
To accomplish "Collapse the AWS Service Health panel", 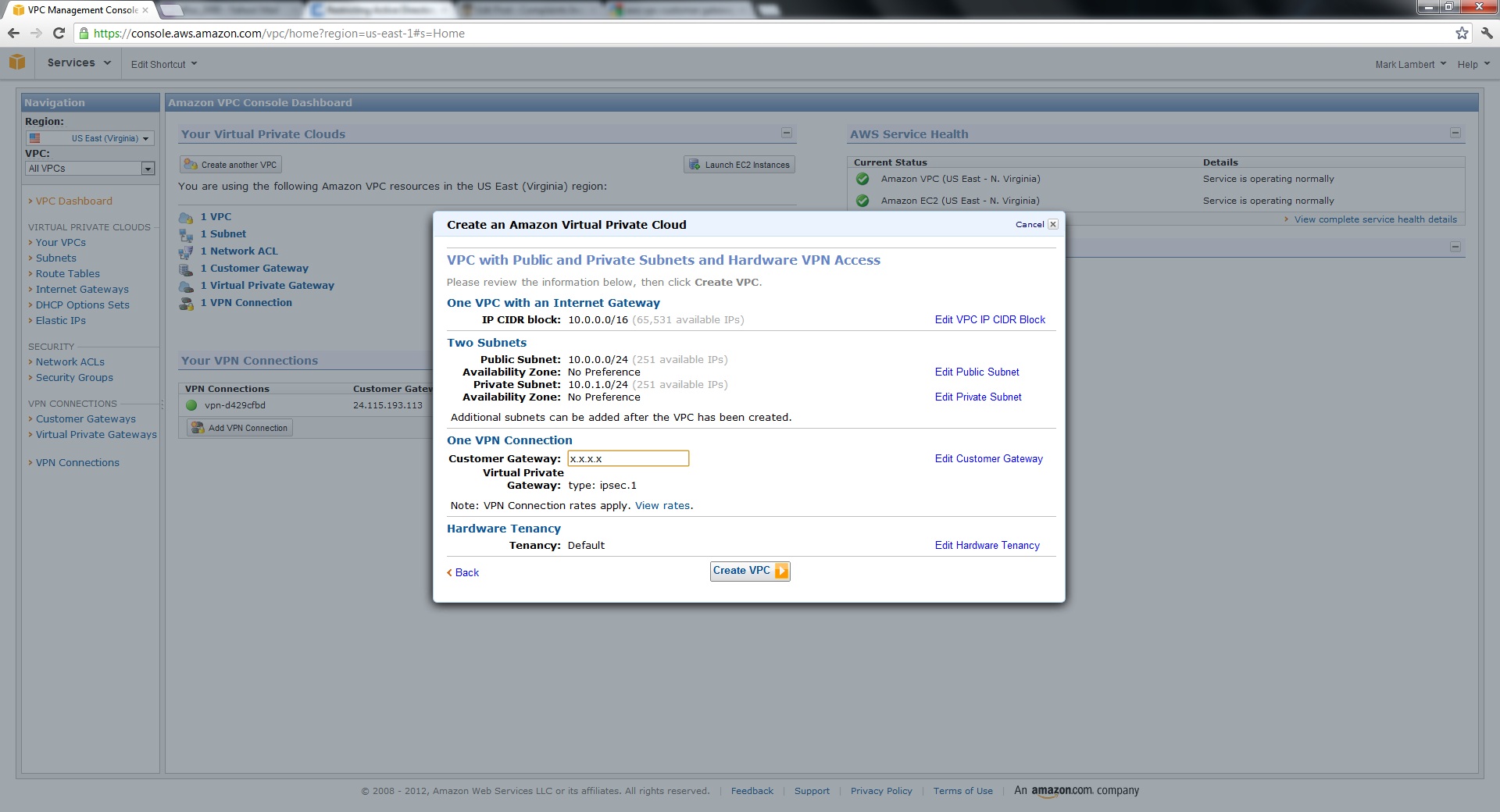I will tap(1455, 133).
